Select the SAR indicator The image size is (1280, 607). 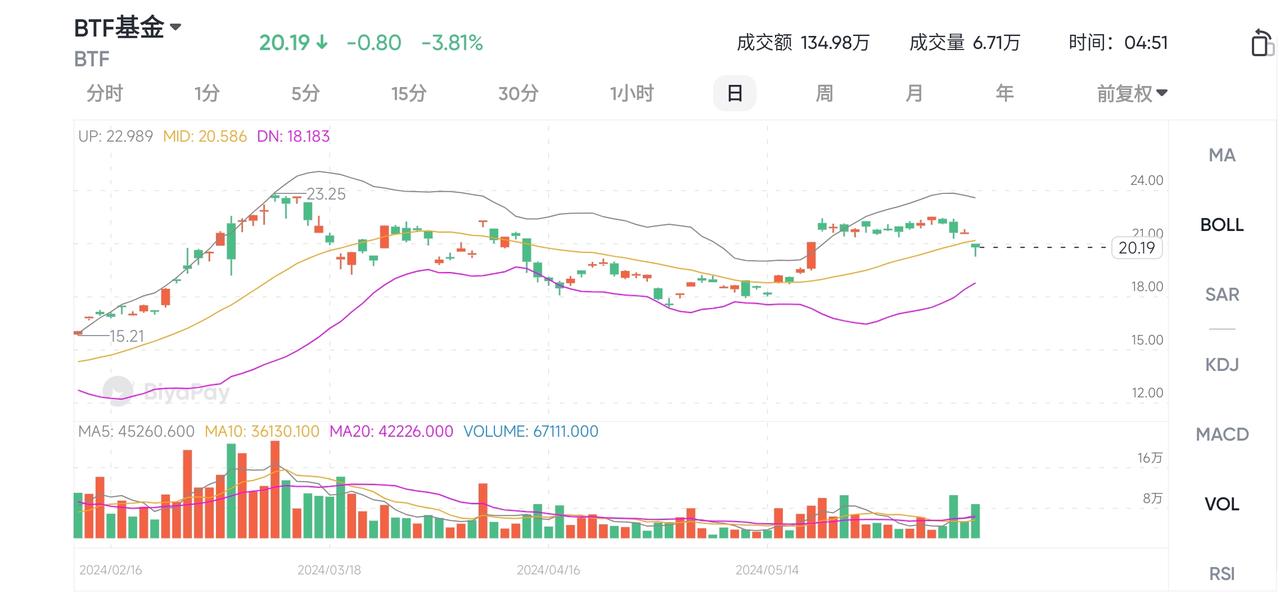click(1222, 294)
